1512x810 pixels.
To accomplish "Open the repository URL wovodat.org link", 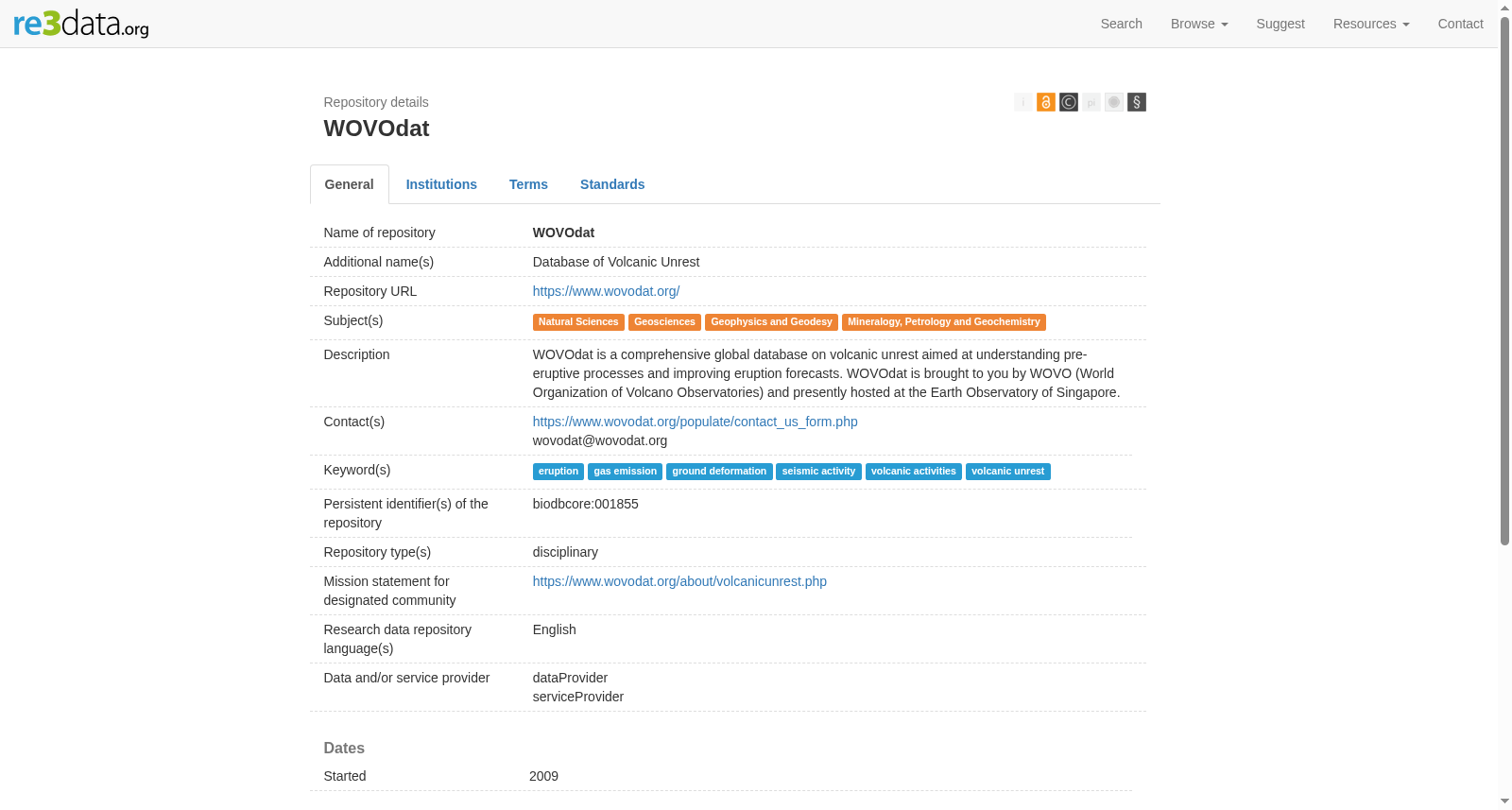I will [606, 291].
